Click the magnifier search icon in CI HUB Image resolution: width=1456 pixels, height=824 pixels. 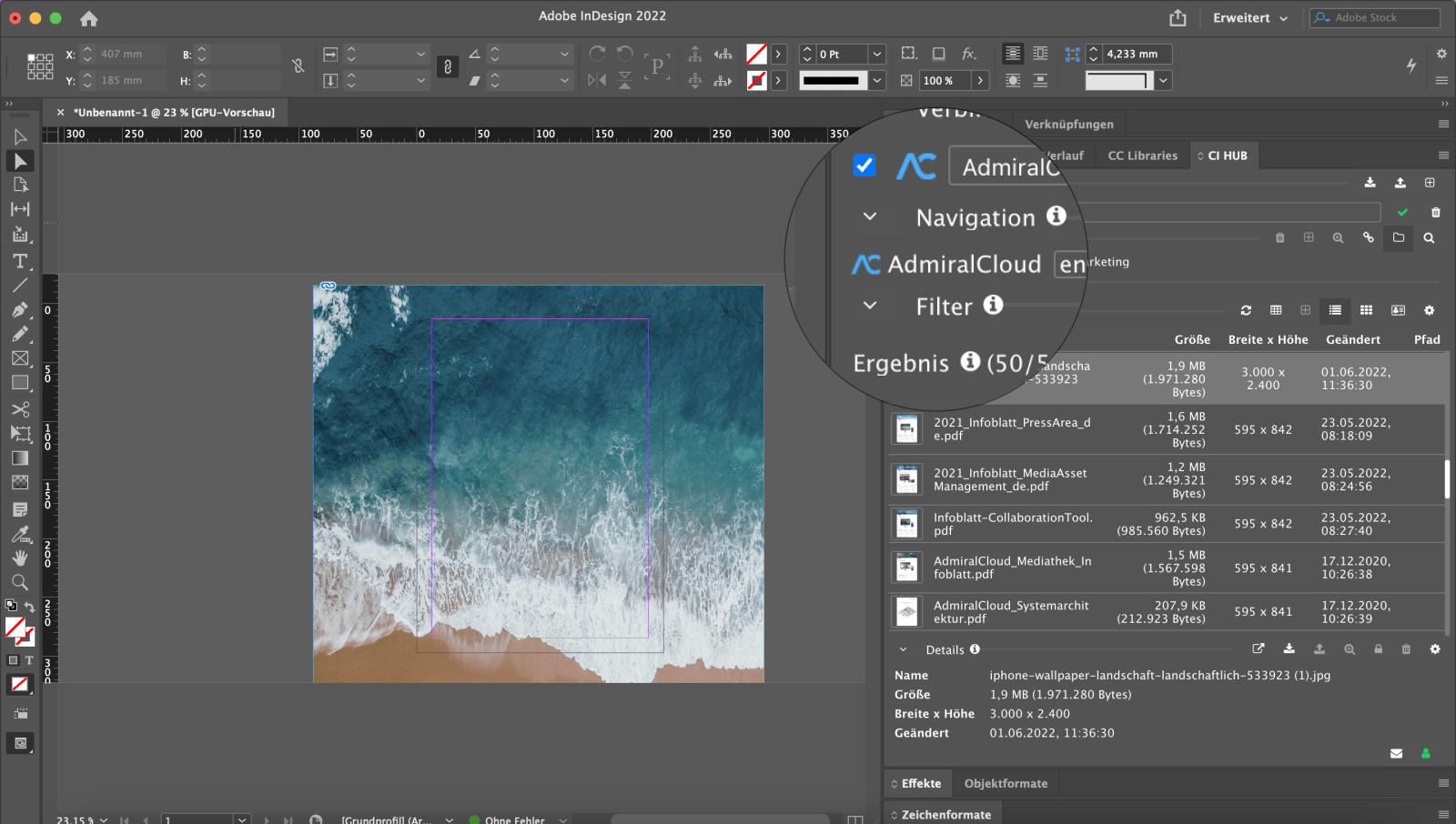point(1429,238)
